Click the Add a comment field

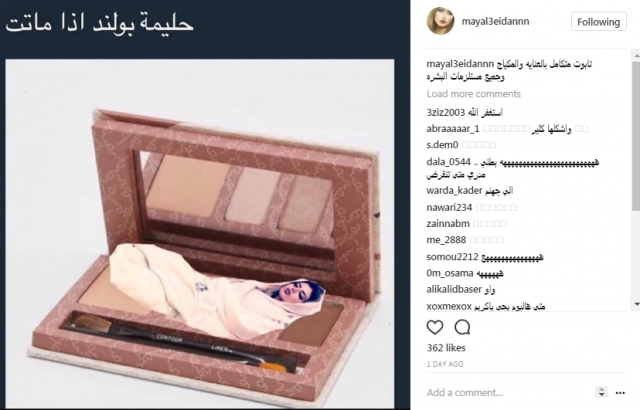508,392
